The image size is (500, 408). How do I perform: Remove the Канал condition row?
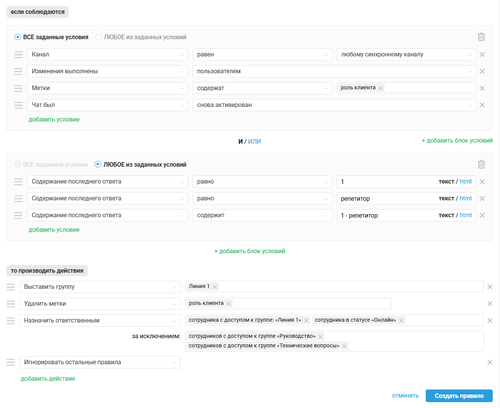tap(482, 54)
